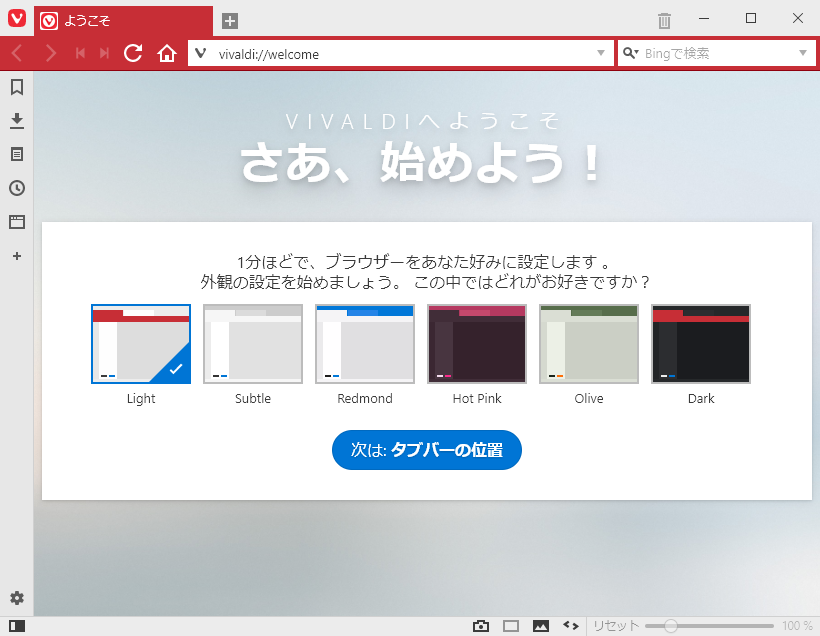Click the Light theme label

(141, 399)
